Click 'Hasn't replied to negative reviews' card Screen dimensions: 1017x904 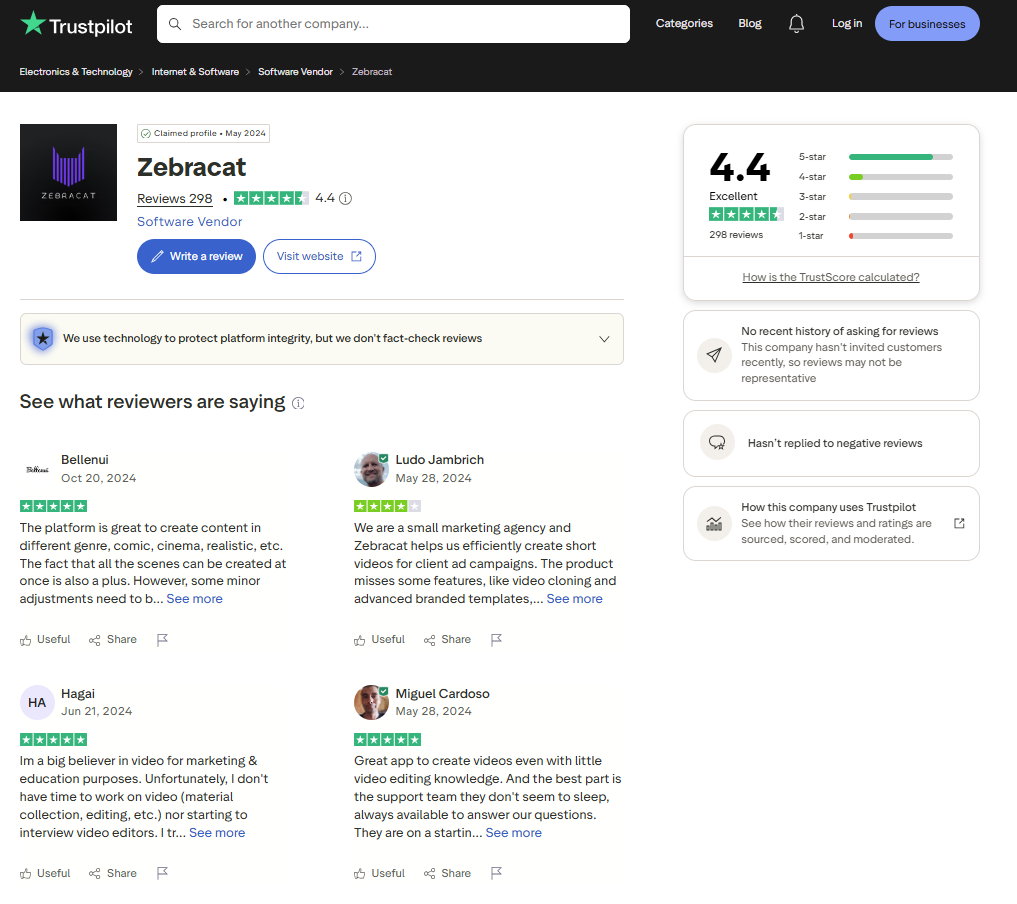[x=831, y=443]
